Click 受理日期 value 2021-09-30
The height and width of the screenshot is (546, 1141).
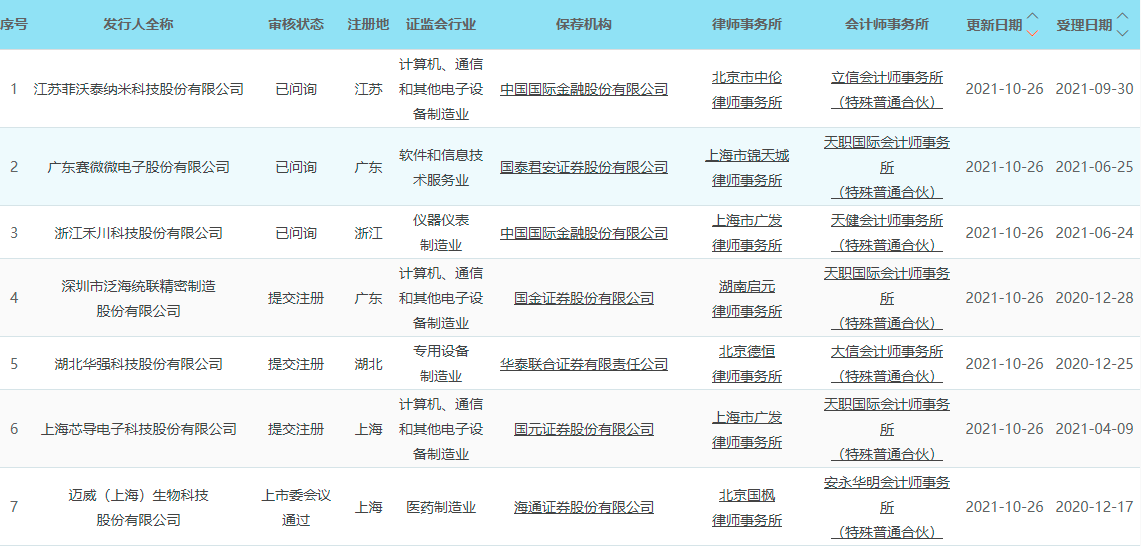click(1094, 90)
